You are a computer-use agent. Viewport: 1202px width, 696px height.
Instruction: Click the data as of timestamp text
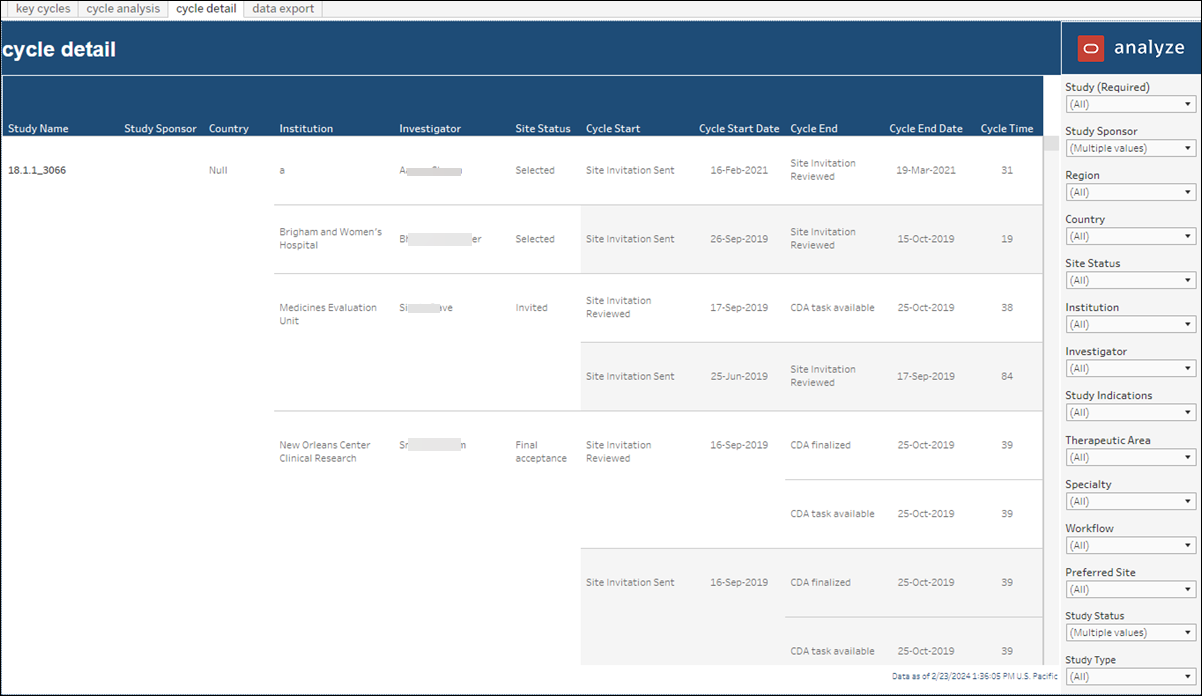point(974,677)
